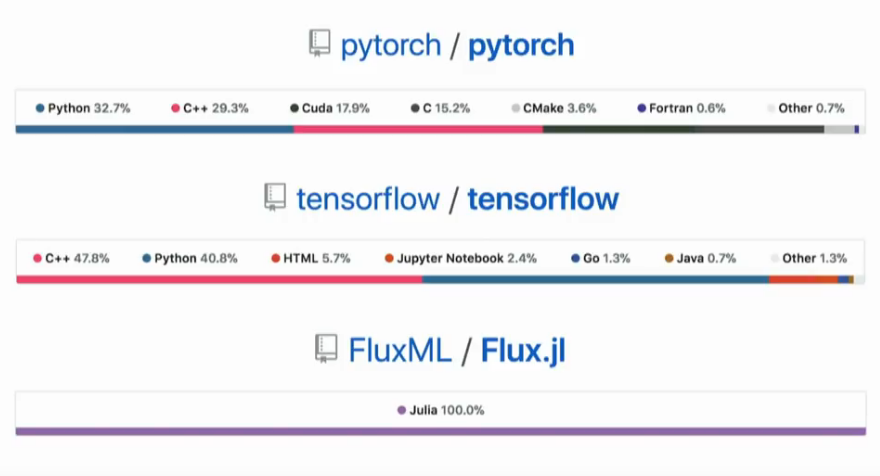This screenshot has height=476, width=880.
Task: Click the repo book icon beside pytorch
Action: [319, 43]
